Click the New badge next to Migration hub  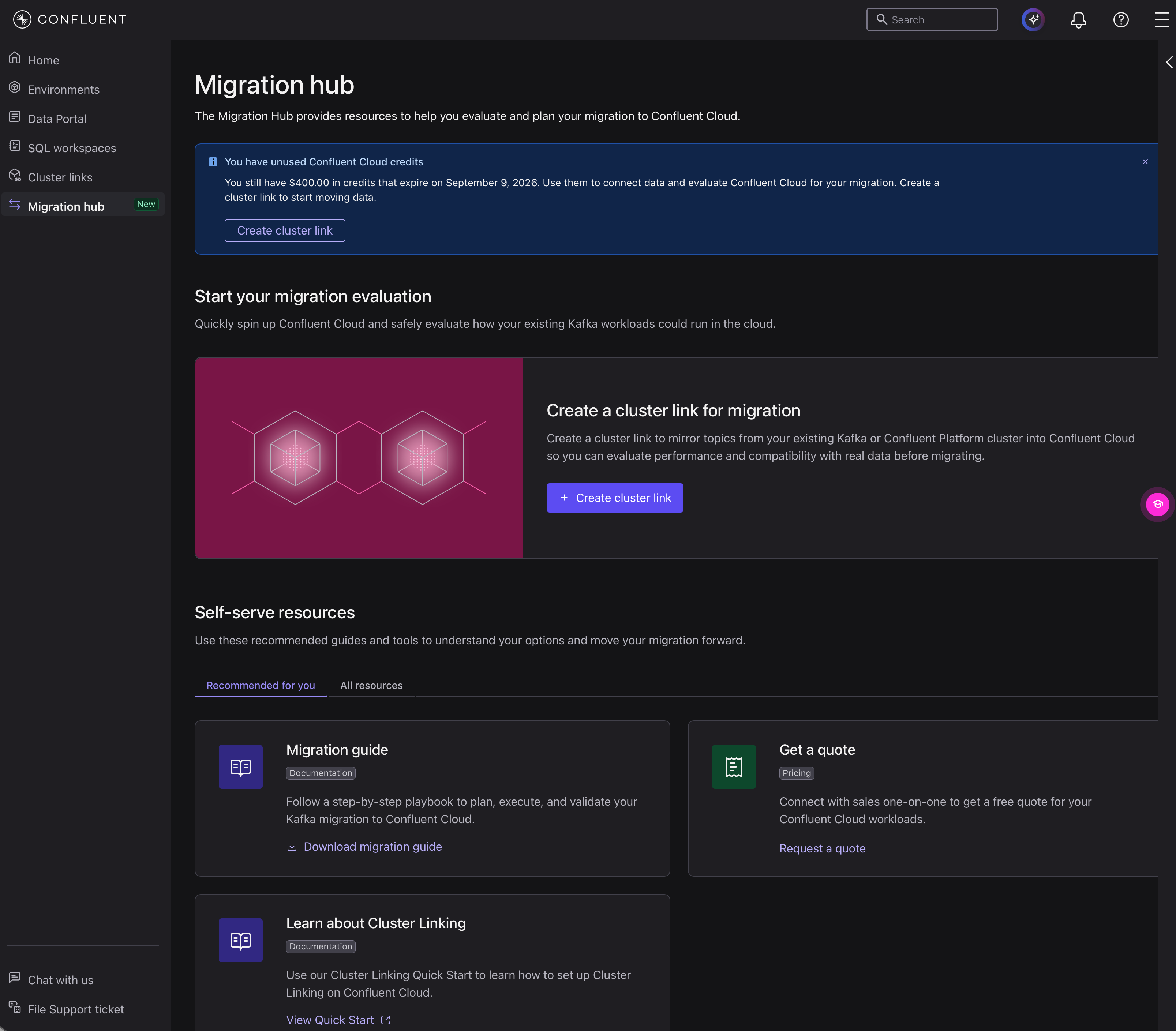pos(146,204)
